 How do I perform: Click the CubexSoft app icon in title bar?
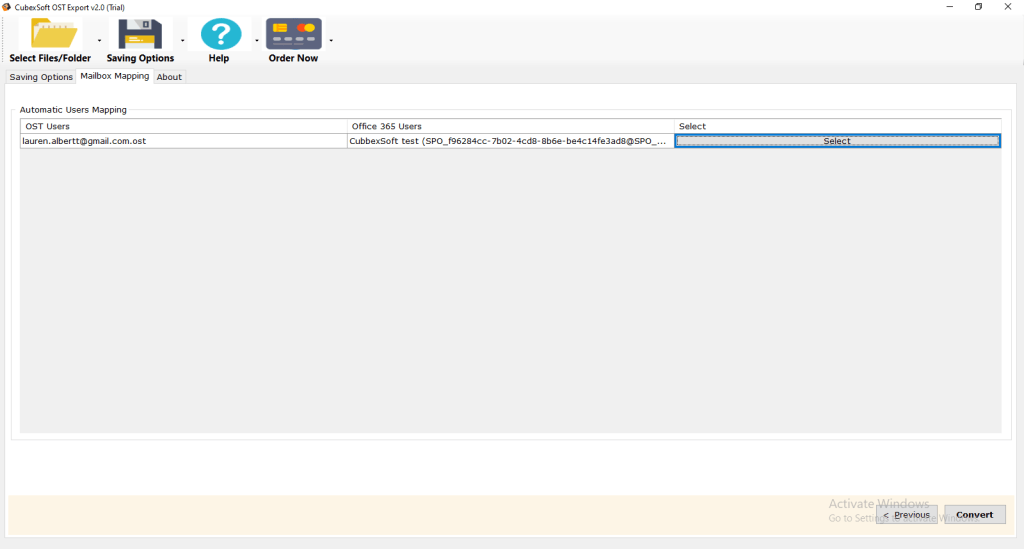click(7, 7)
